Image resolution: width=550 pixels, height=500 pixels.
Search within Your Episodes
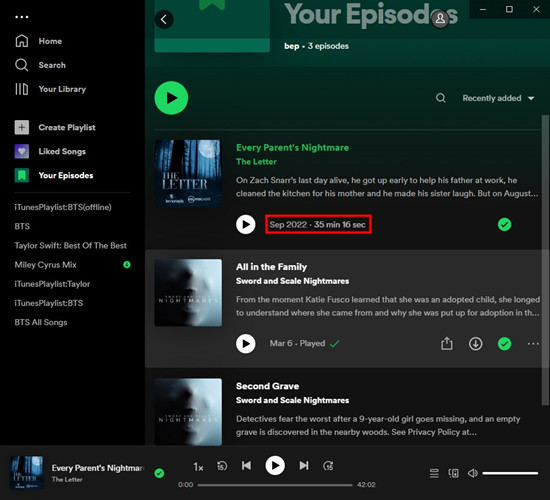coord(441,98)
